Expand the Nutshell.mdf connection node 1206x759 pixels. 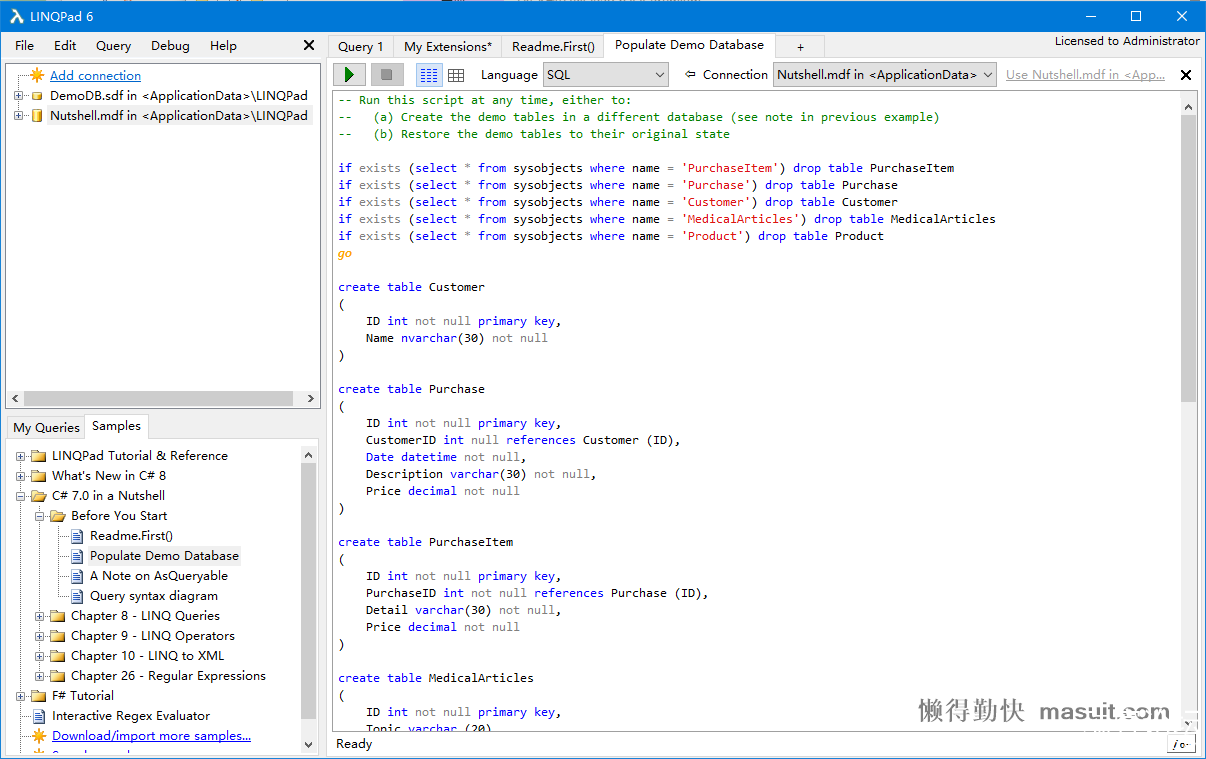[19, 116]
